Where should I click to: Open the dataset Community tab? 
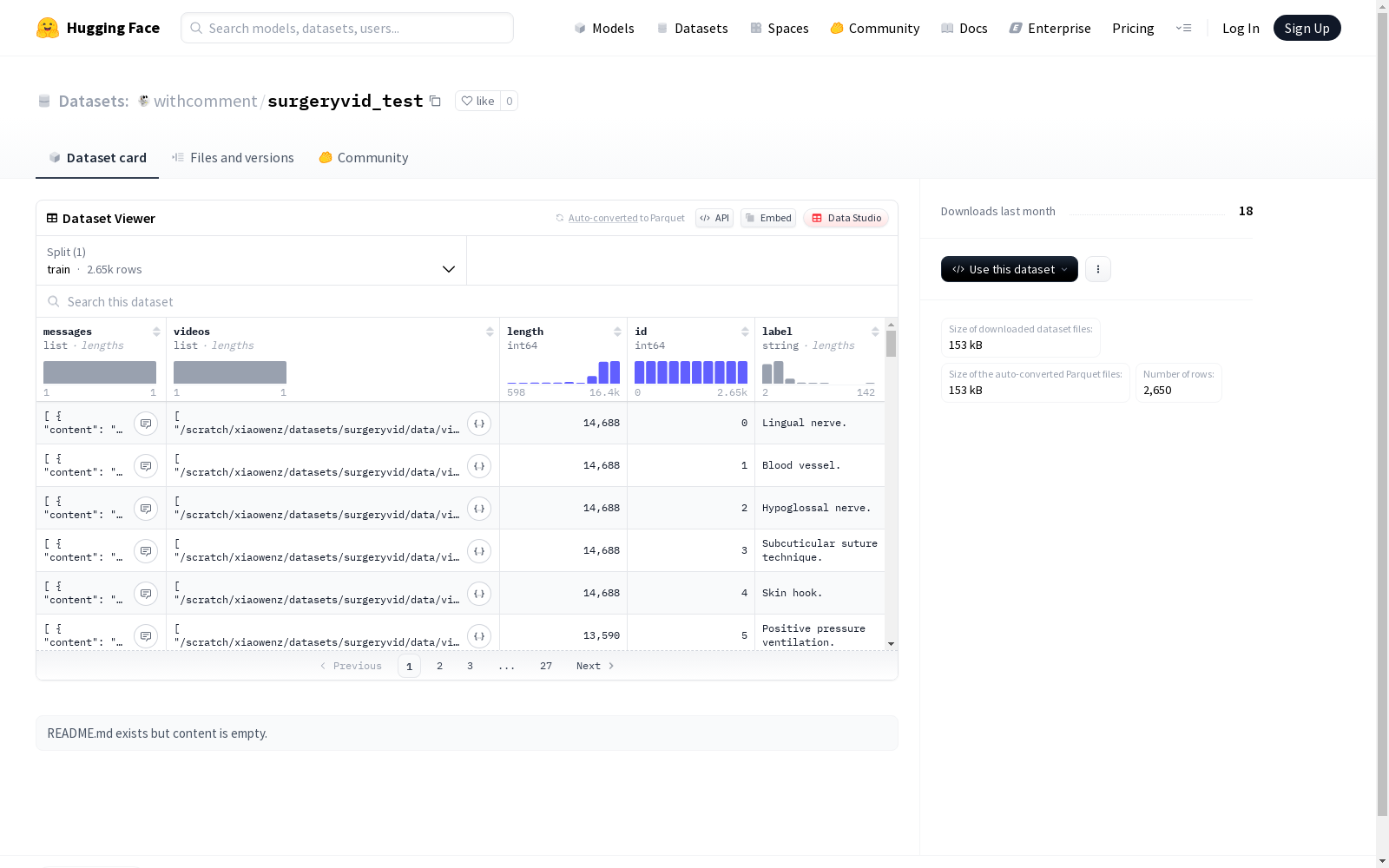(363, 158)
